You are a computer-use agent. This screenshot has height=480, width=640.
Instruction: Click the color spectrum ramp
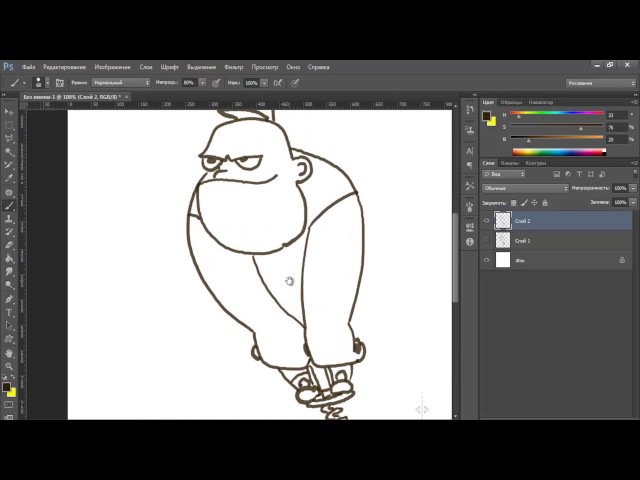point(559,152)
